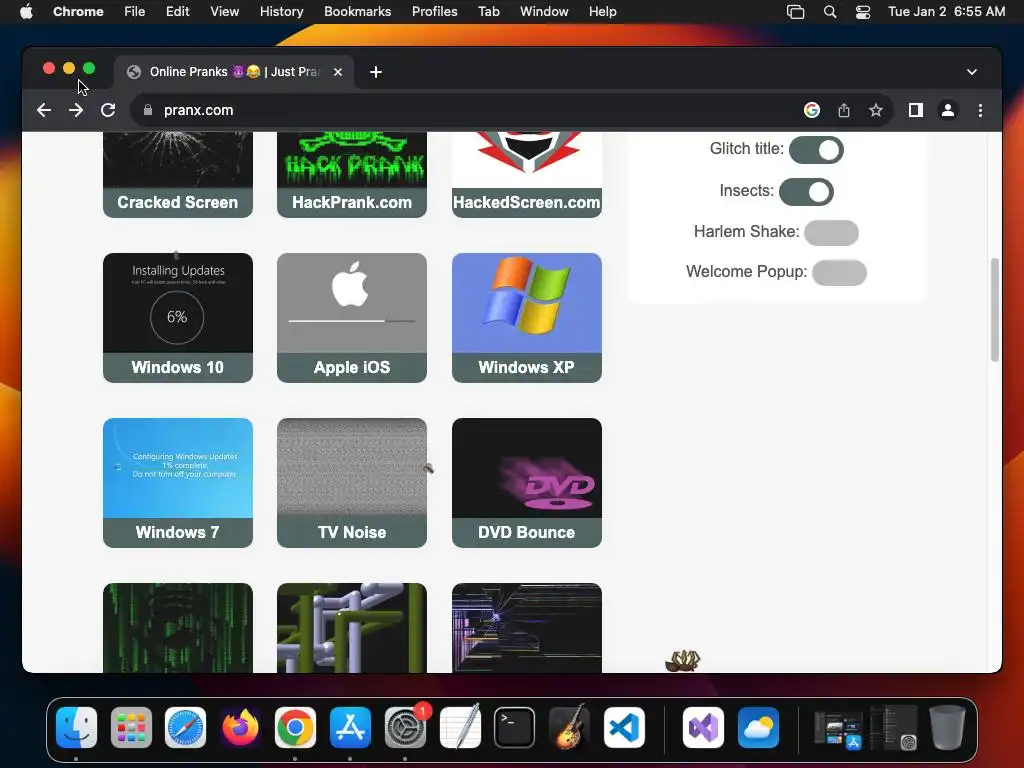Open App Store from the dock
1024x768 pixels.
pyautogui.click(x=350, y=727)
